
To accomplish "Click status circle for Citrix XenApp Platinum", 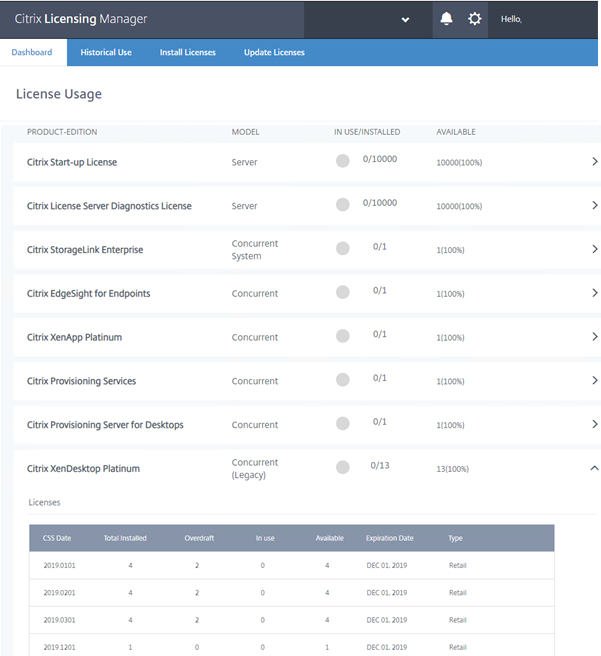I will (343, 336).
